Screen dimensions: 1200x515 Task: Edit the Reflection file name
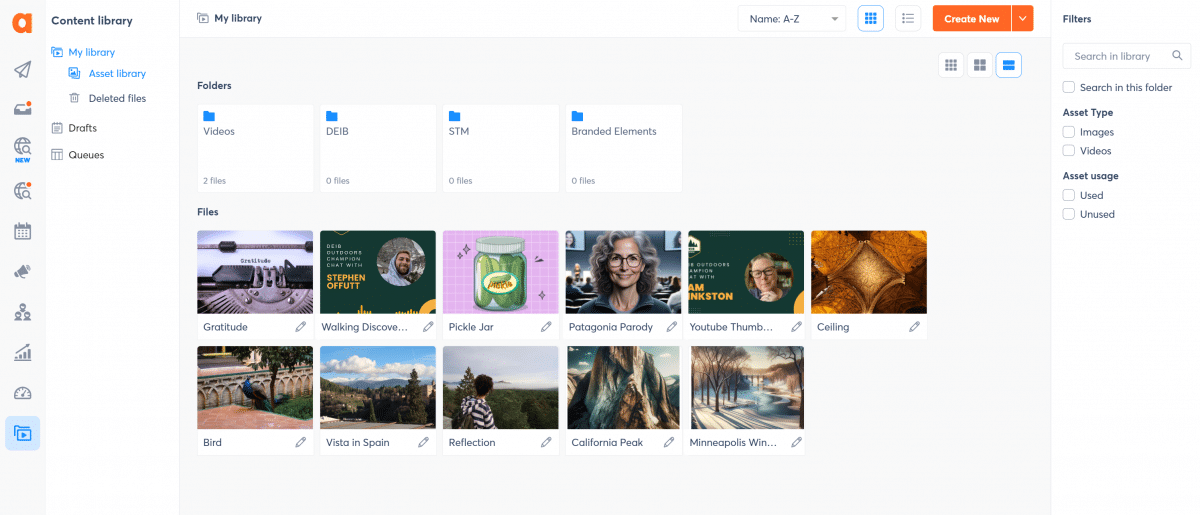[x=546, y=442]
